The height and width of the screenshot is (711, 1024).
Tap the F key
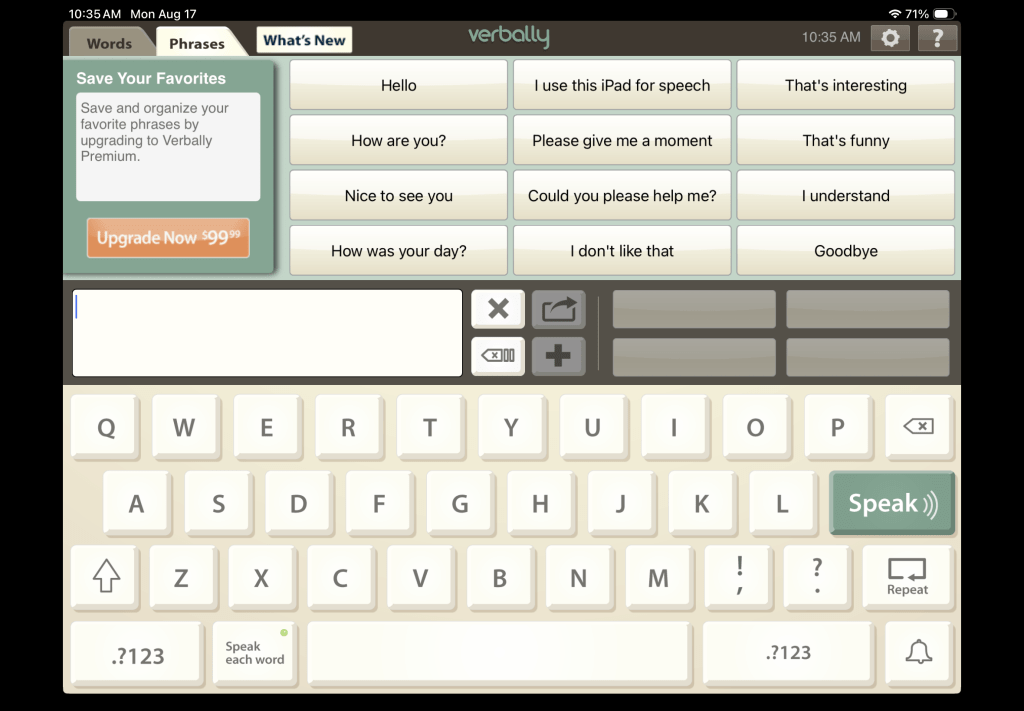(379, 503)
